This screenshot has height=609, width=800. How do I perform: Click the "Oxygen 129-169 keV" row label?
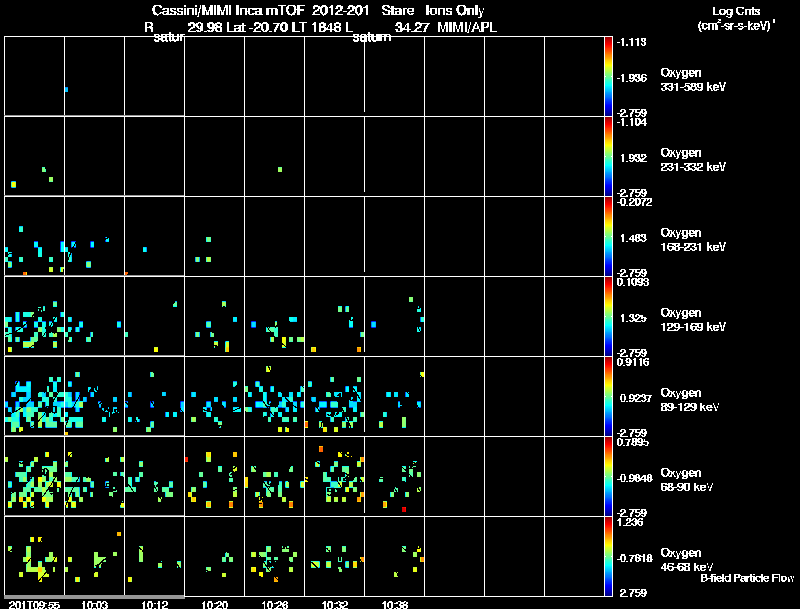693,320
